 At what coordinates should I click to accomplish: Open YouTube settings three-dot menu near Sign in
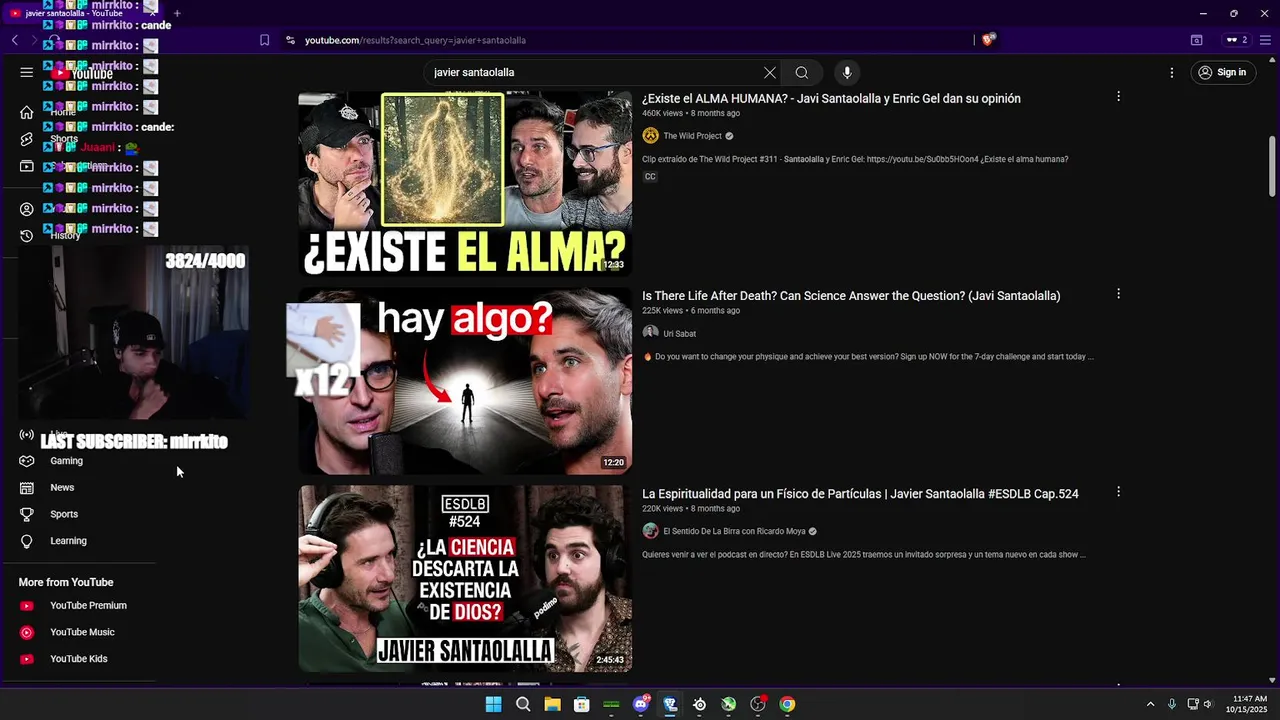coord(1172,72)
